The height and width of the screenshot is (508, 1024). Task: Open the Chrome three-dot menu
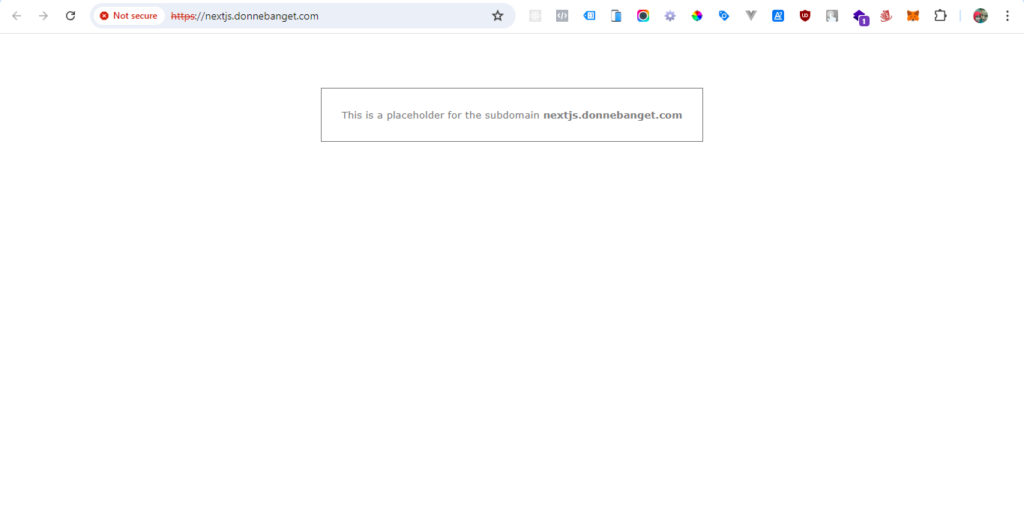click(x=1007, y=16)
